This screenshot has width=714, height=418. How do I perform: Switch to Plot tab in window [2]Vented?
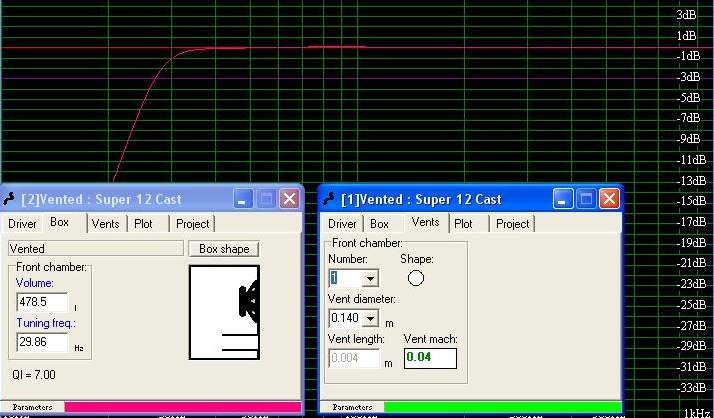tap(143, 224)
